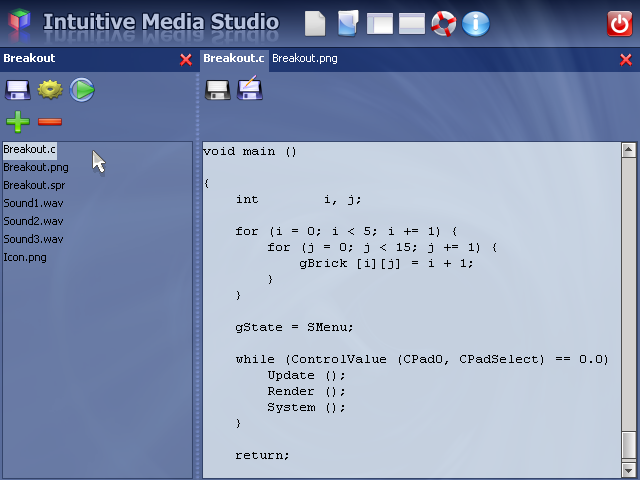Screen dimensions: 640x480
Task: Click the red power quit button
Action: (x=619, y=24)
